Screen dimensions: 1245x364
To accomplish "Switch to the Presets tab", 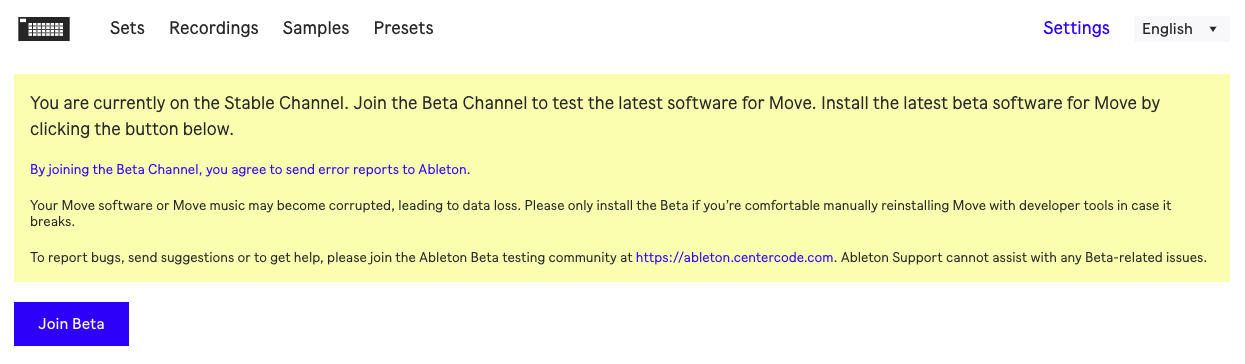I will (404, 28).
